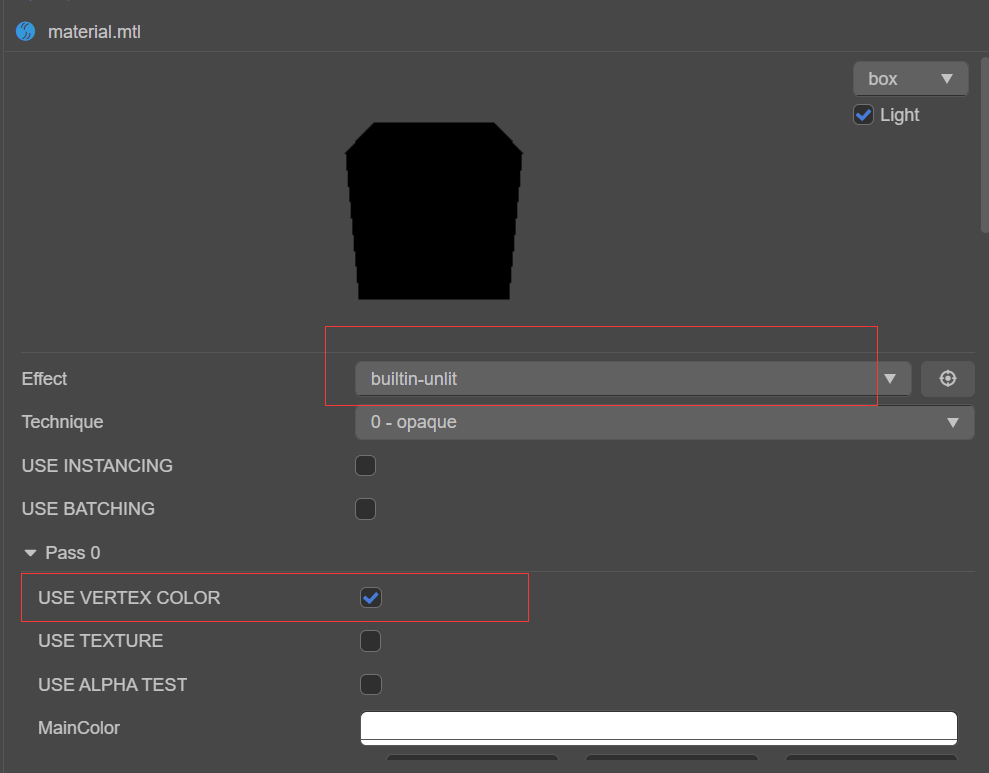Click the Effect dropdown arrow
Image resolution: width=989 pixels, height=773 pixels.
[889, 378]
